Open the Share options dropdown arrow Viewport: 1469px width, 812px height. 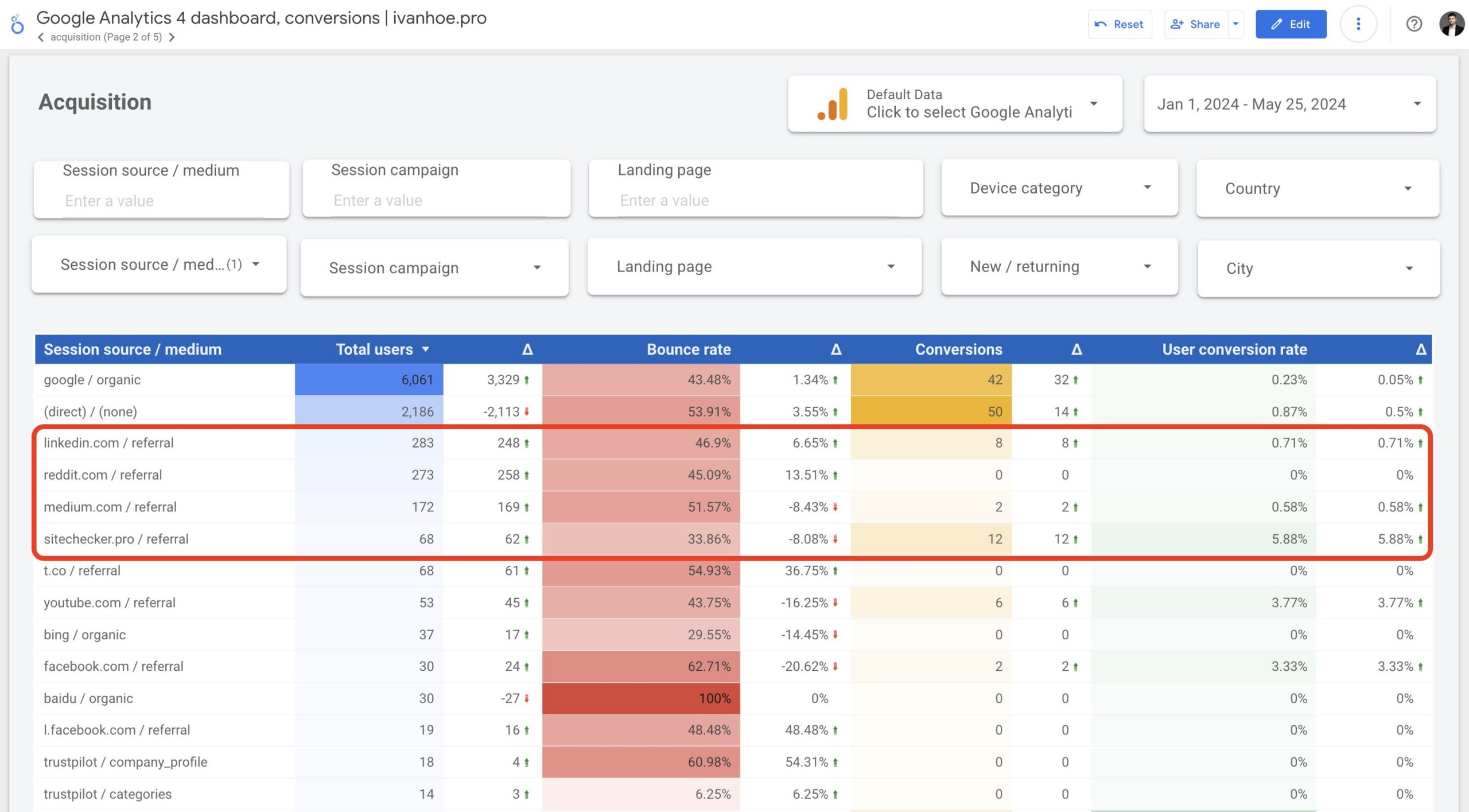(1235, 24)
